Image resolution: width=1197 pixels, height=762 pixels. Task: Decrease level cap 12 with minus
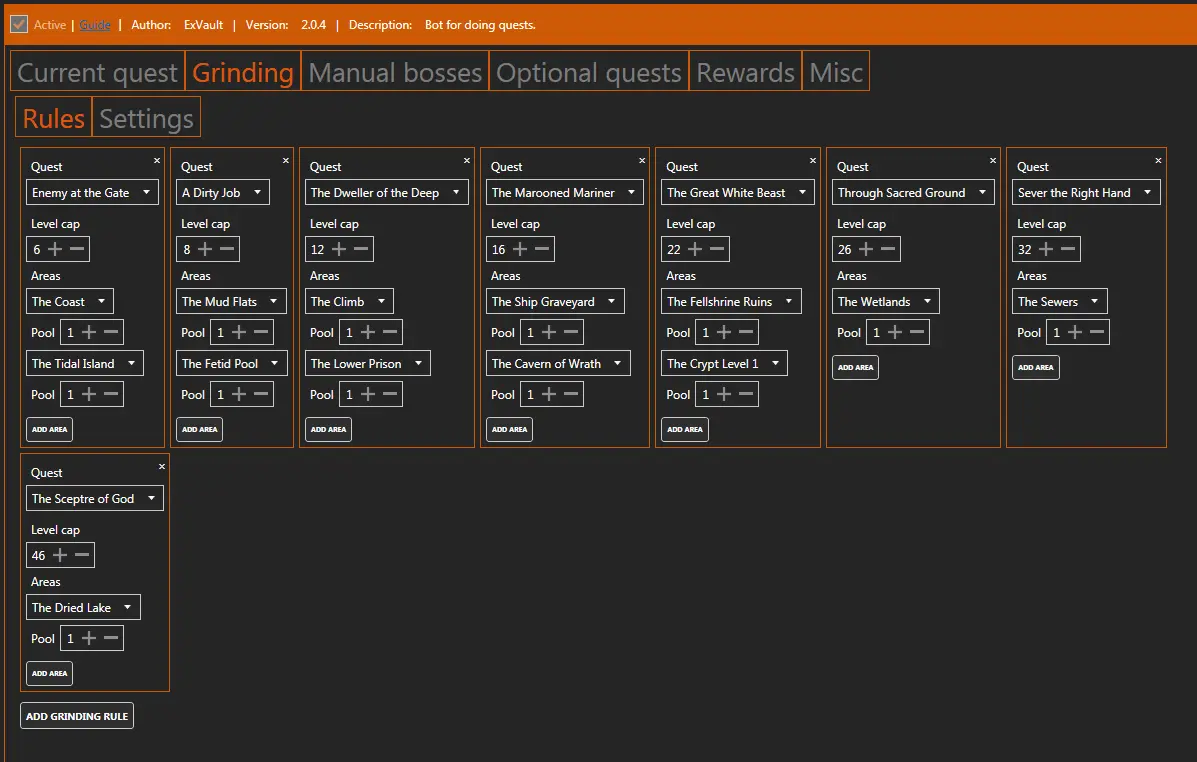coord(361,249)
